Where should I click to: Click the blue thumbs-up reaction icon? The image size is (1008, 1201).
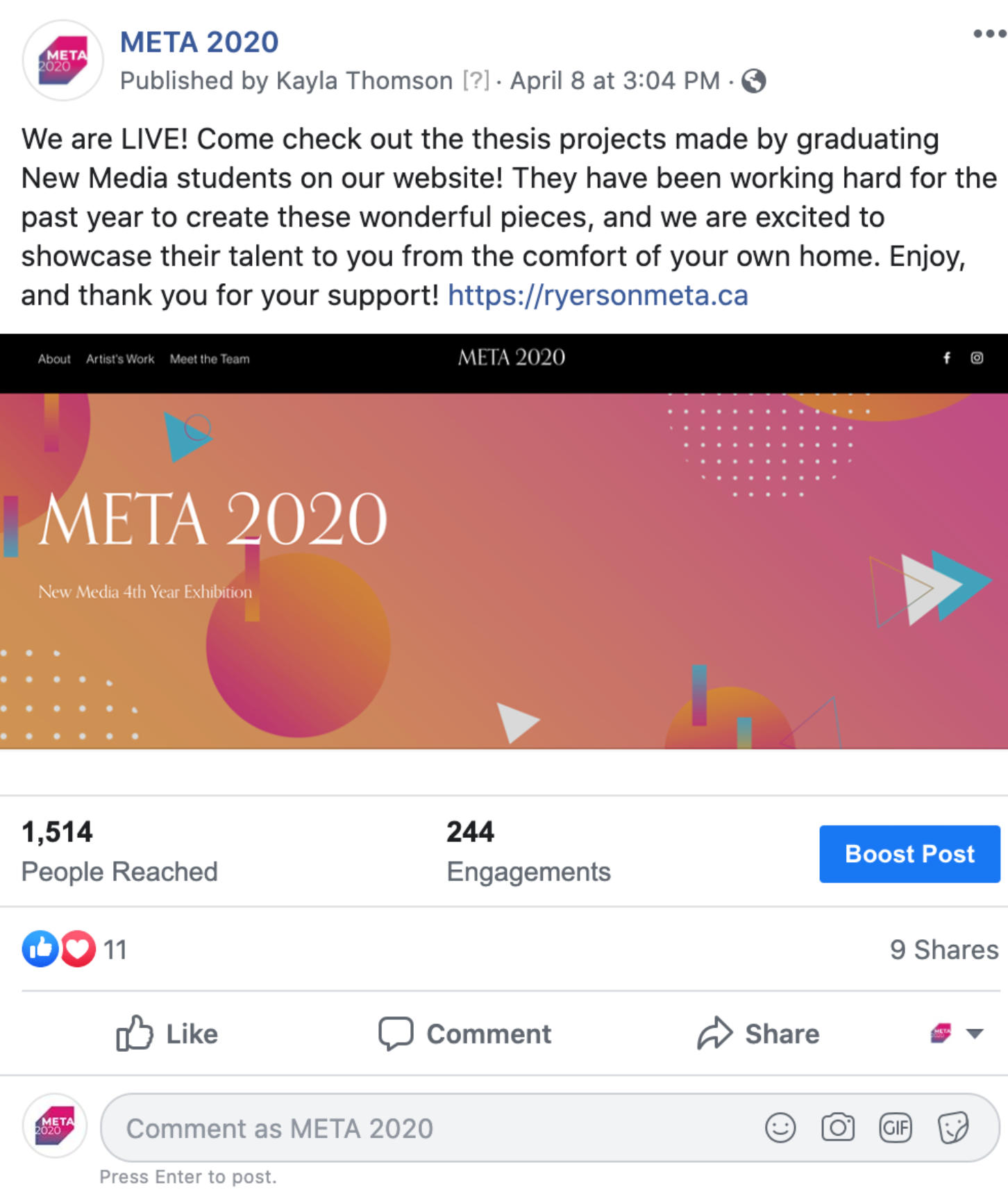coord(40,948)
